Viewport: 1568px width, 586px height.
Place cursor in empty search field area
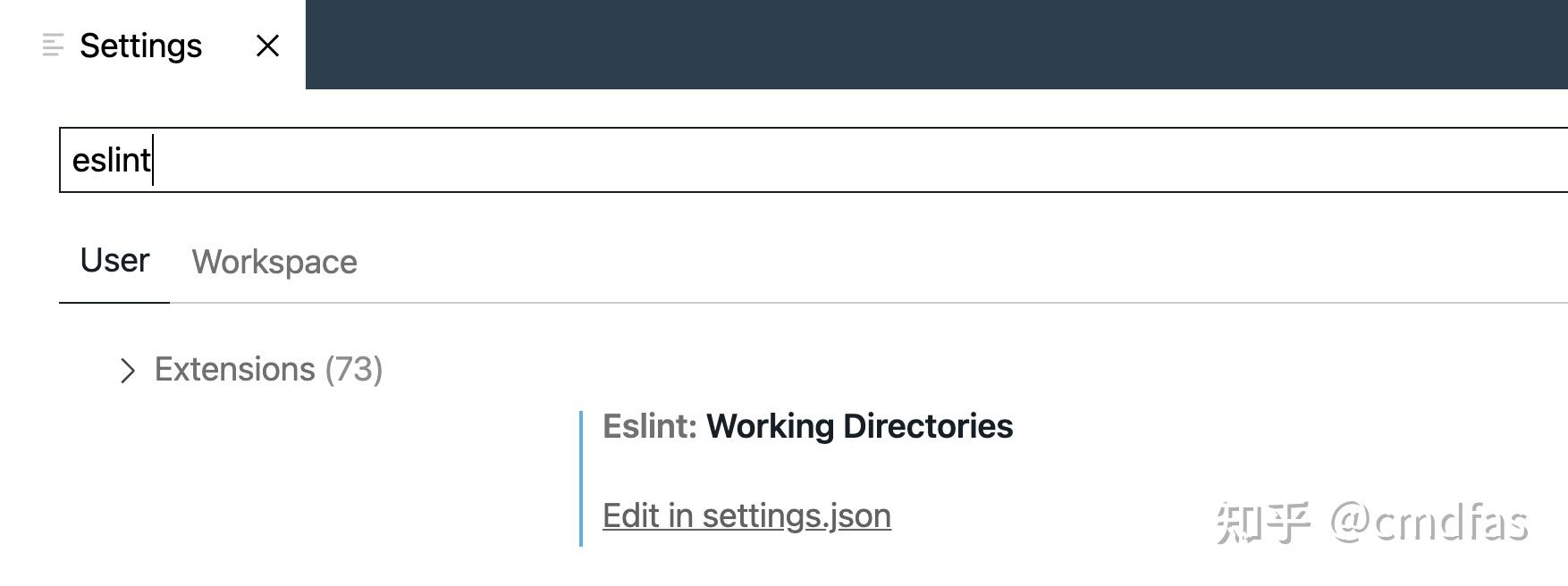tap(858, 160)
